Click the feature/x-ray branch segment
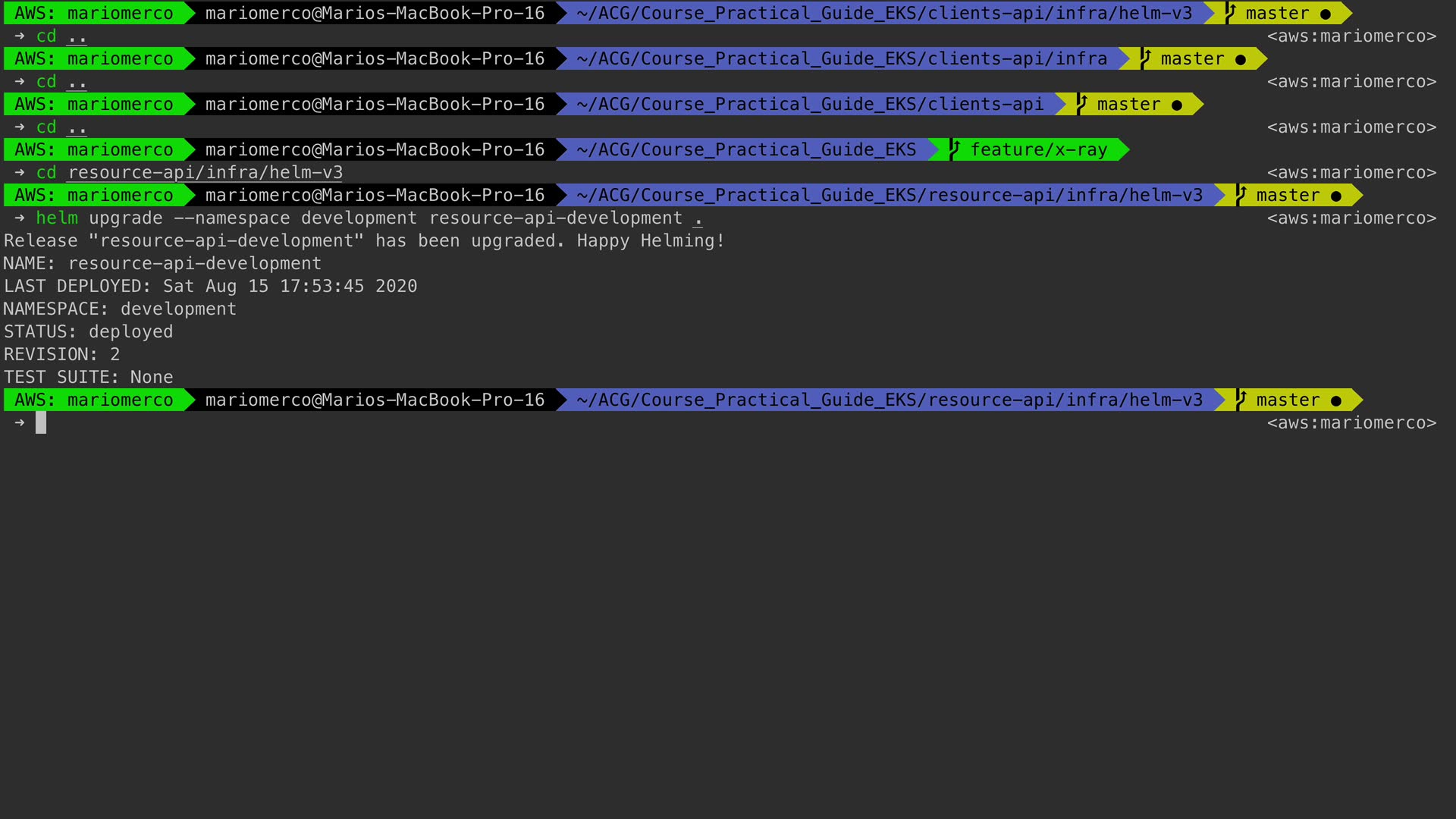 coord(1038,149)
